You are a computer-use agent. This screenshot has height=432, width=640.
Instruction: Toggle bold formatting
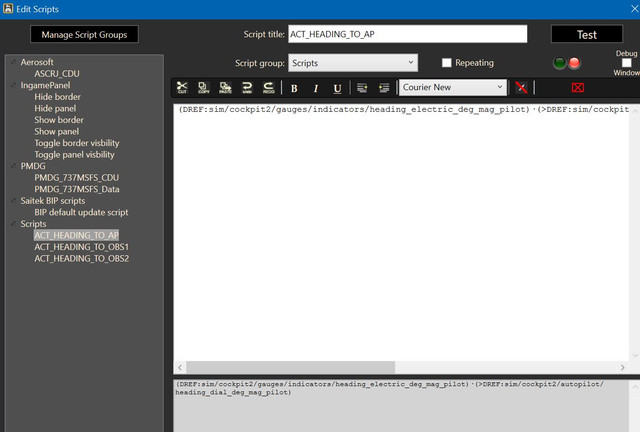pyautogui.click(x=294, y=88)
